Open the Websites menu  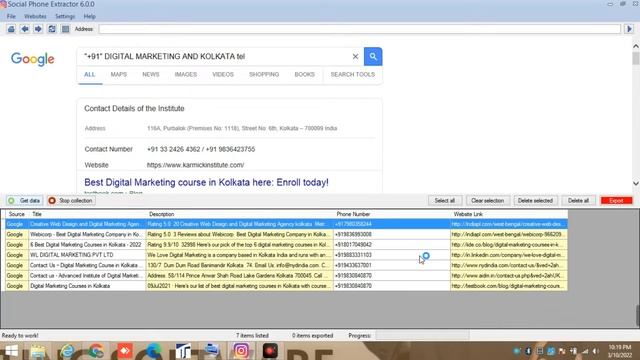[x=35, y=16]
